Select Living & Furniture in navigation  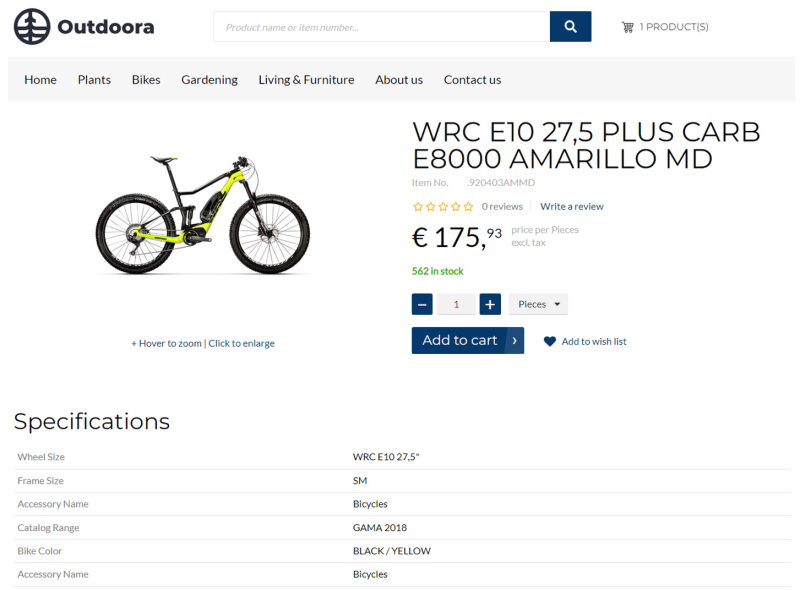tap(306, 79)
